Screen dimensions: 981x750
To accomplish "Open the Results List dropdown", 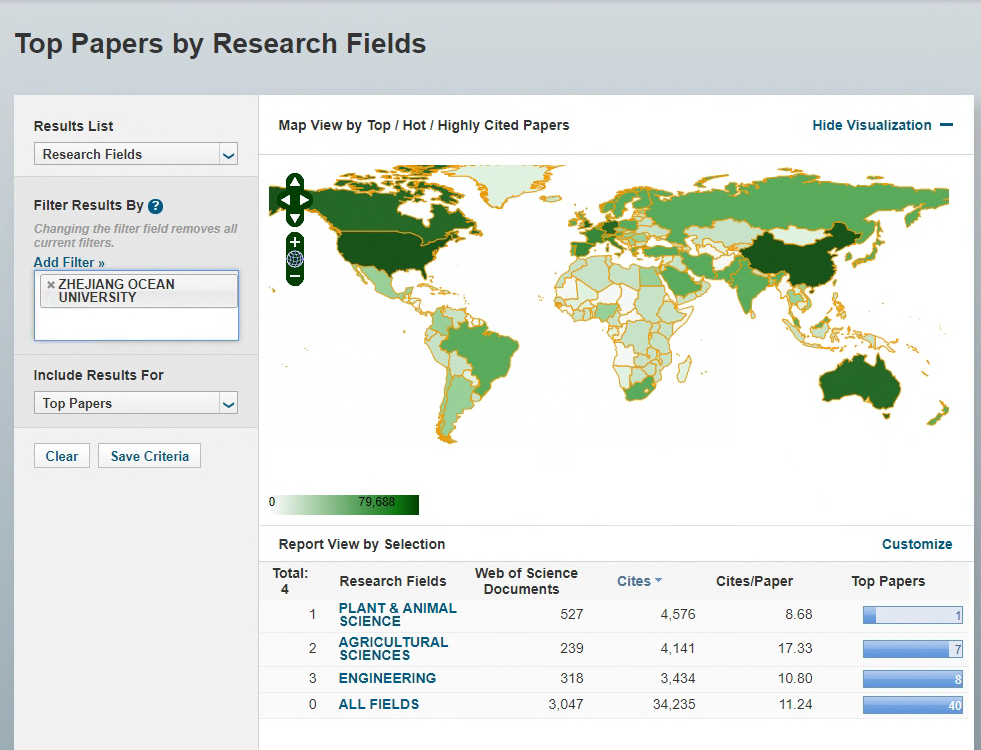I will click(x=136, y=154).
